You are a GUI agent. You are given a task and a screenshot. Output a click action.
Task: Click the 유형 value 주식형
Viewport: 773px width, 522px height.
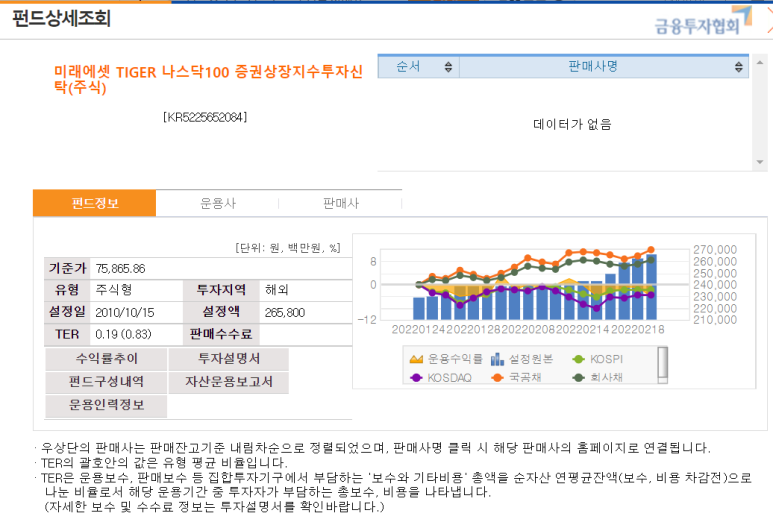(x=113, y=290)
